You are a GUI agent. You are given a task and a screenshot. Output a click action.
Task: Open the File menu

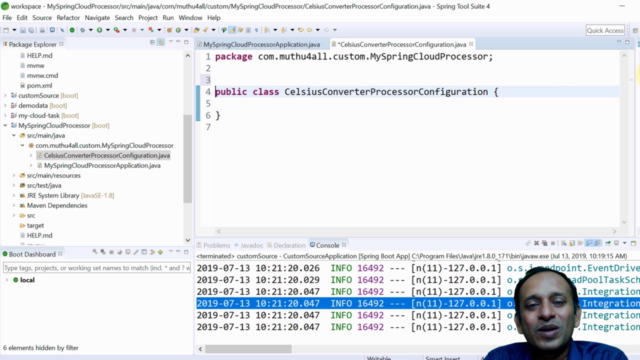[7, 18]
